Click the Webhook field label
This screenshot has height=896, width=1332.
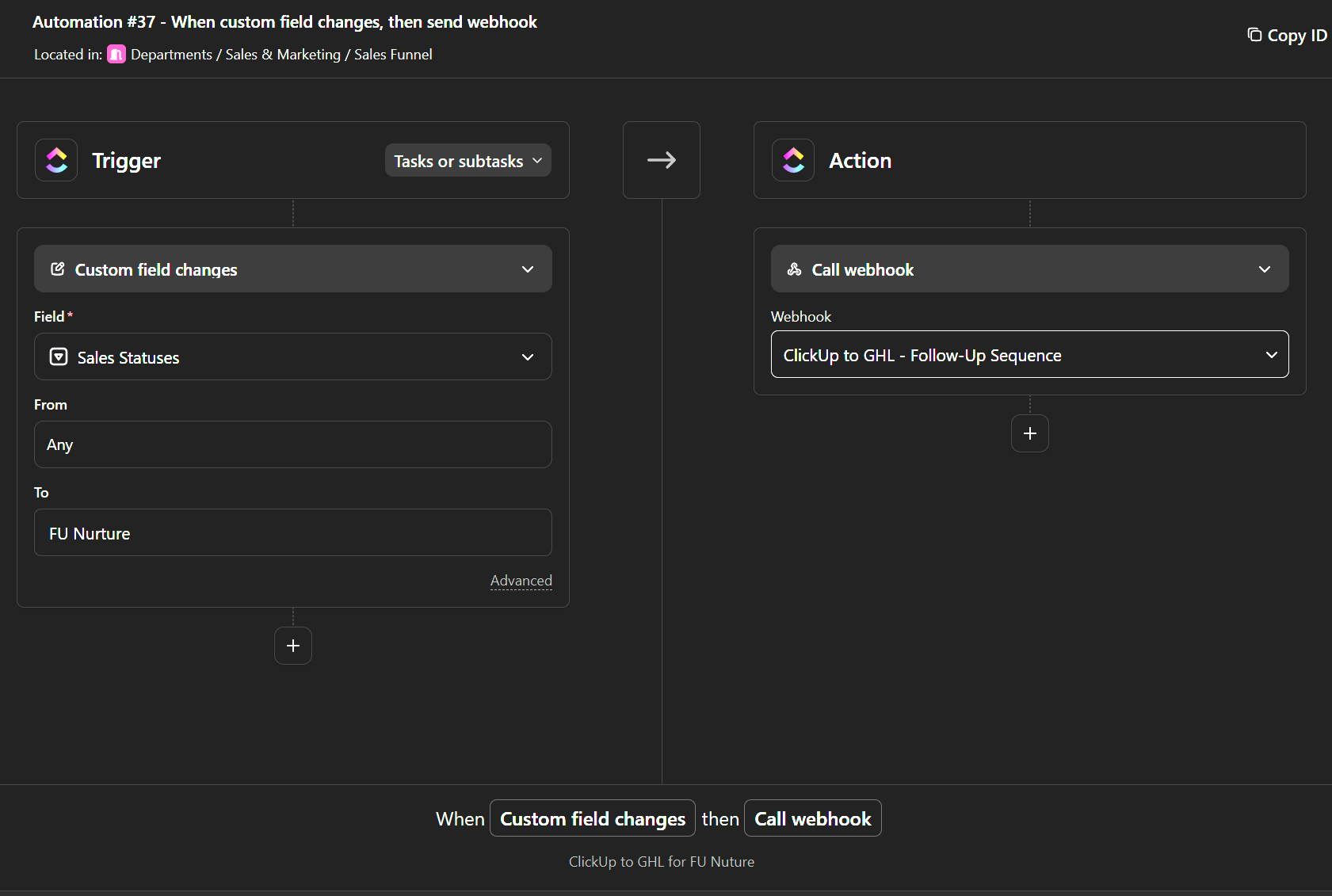point(801,316)
